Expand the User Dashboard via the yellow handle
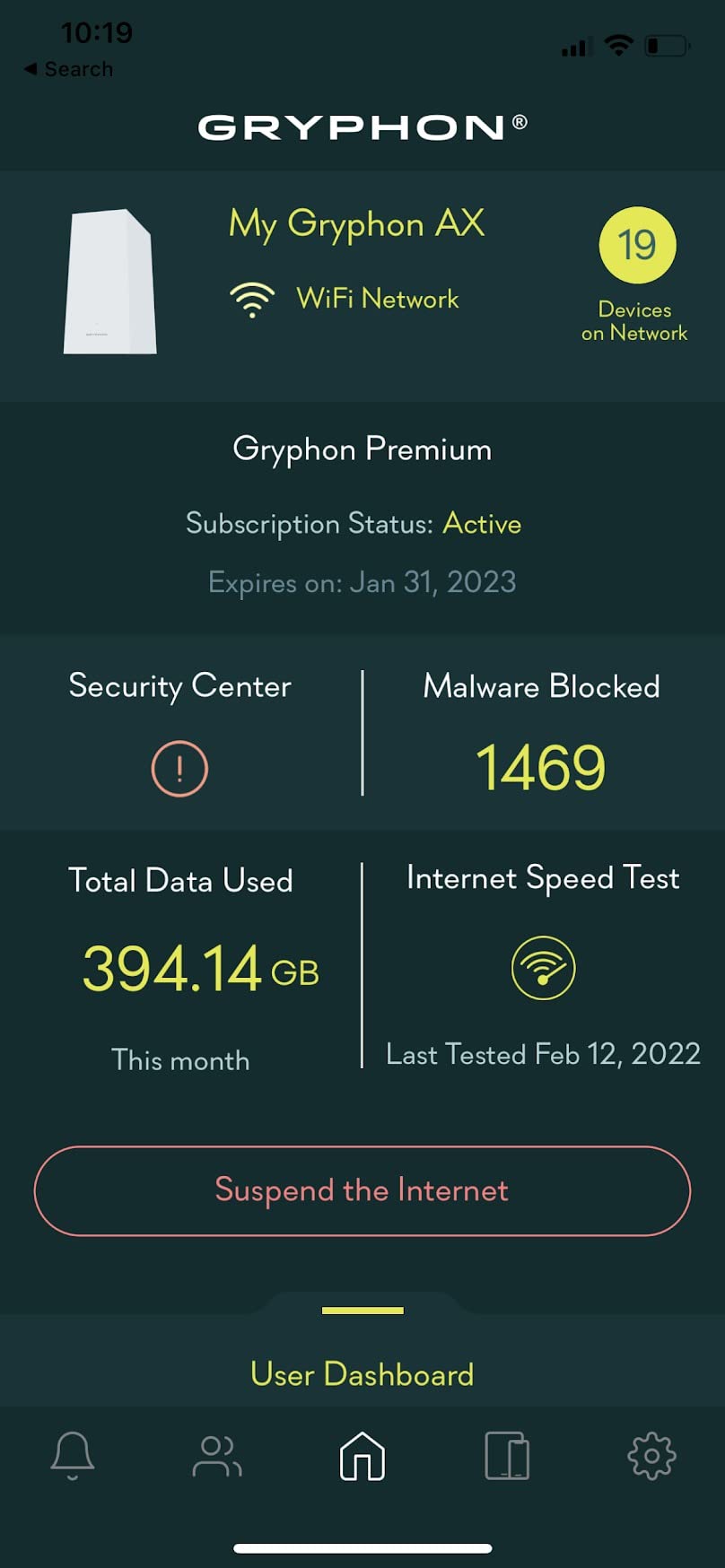 [362, 1310]
